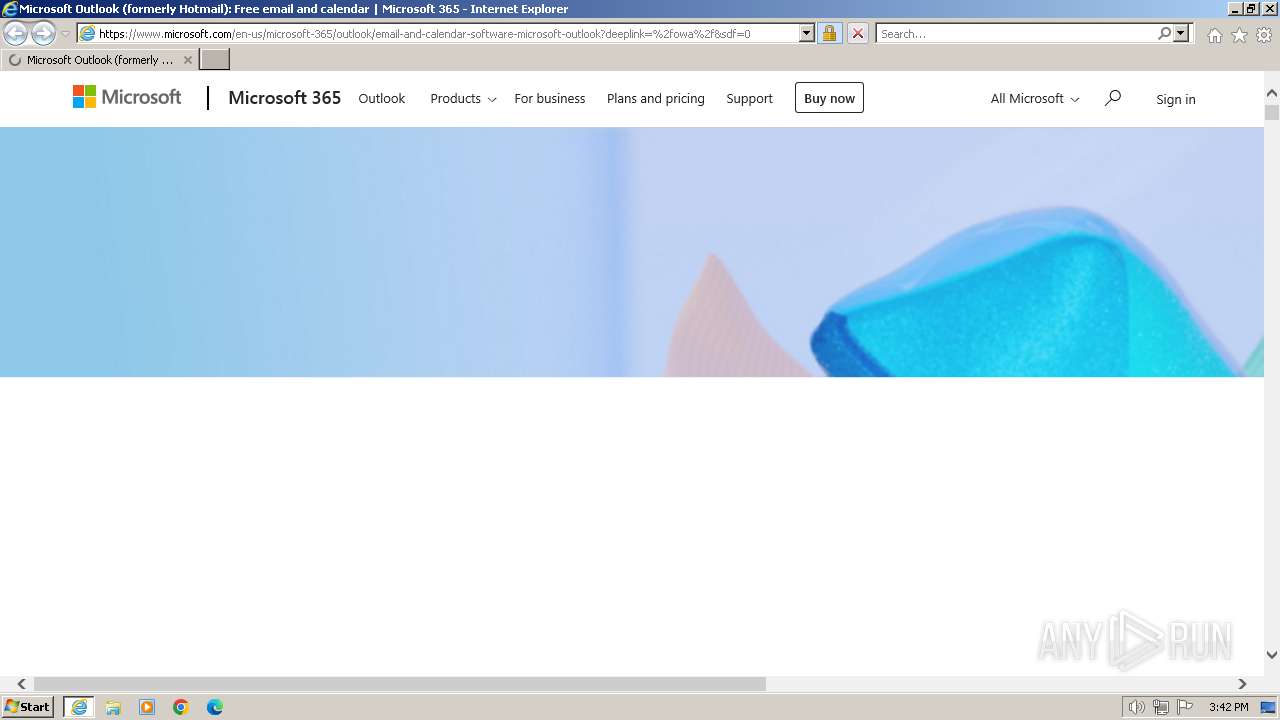
Task: Open Tools gear icon
Action: point(1264,35)
